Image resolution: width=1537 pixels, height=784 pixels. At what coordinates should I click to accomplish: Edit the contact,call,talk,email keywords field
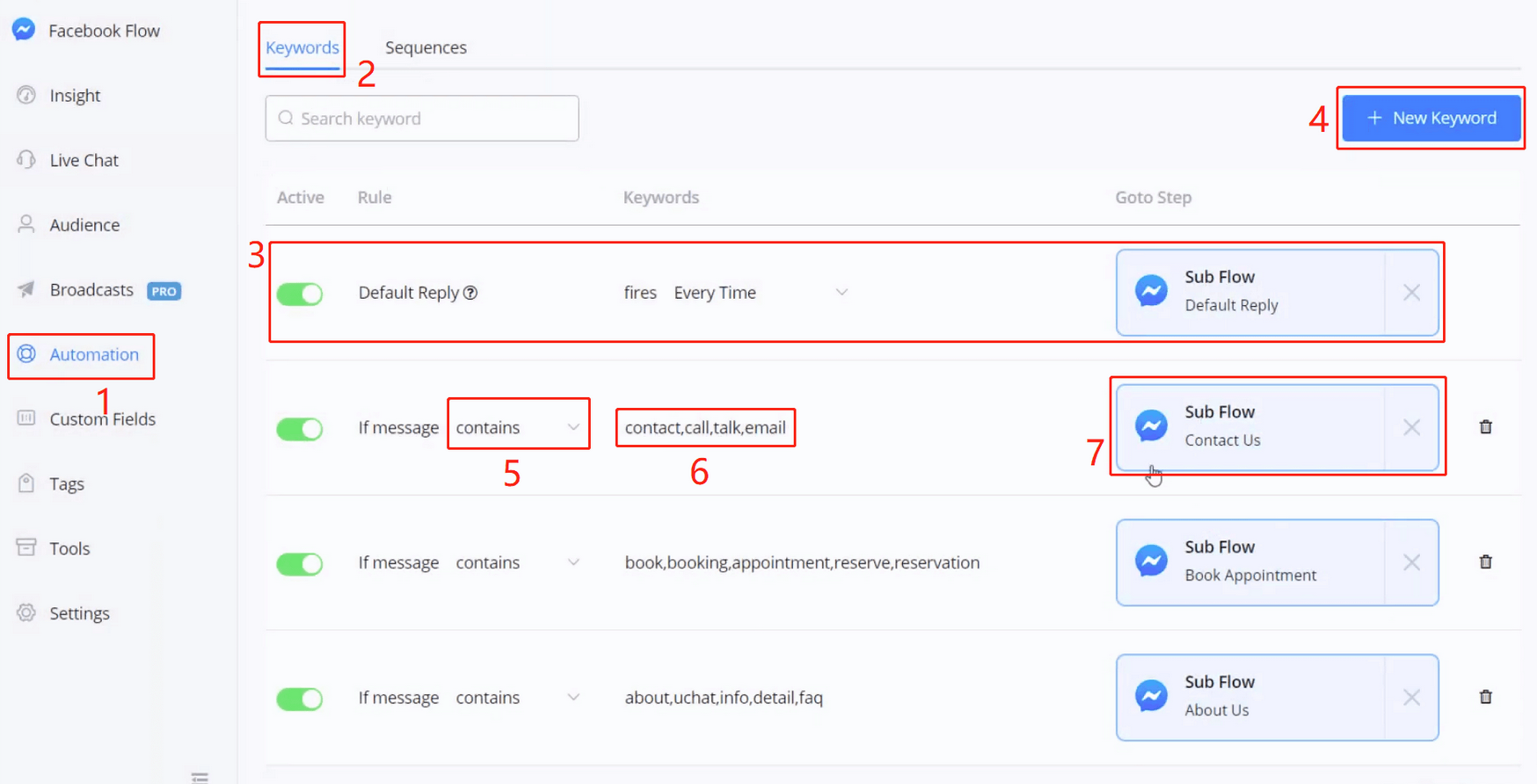pyautogui.click(x=705, y=427)
